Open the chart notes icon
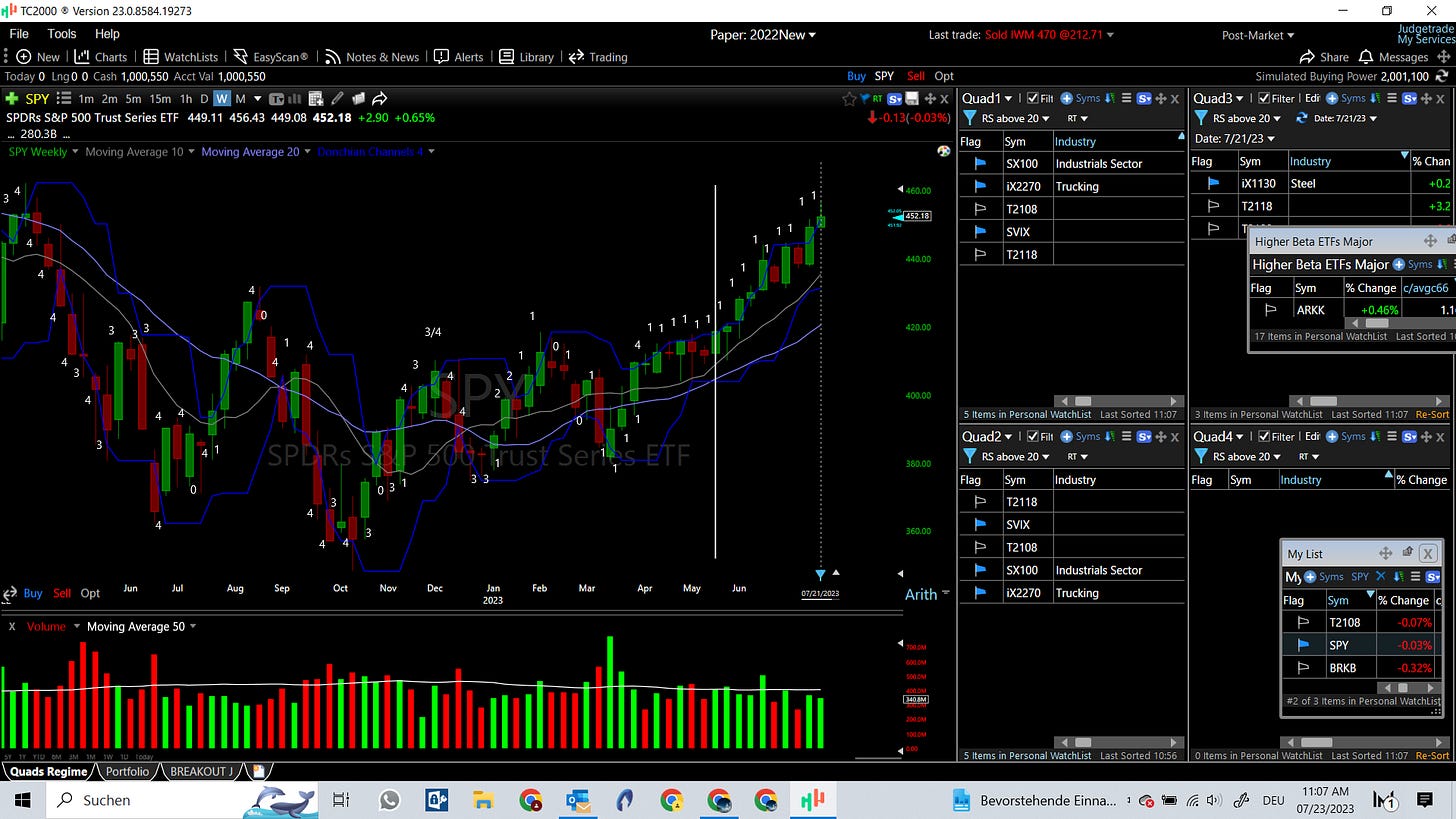This screenshot has height=819, width=1456. pos(358,98)
